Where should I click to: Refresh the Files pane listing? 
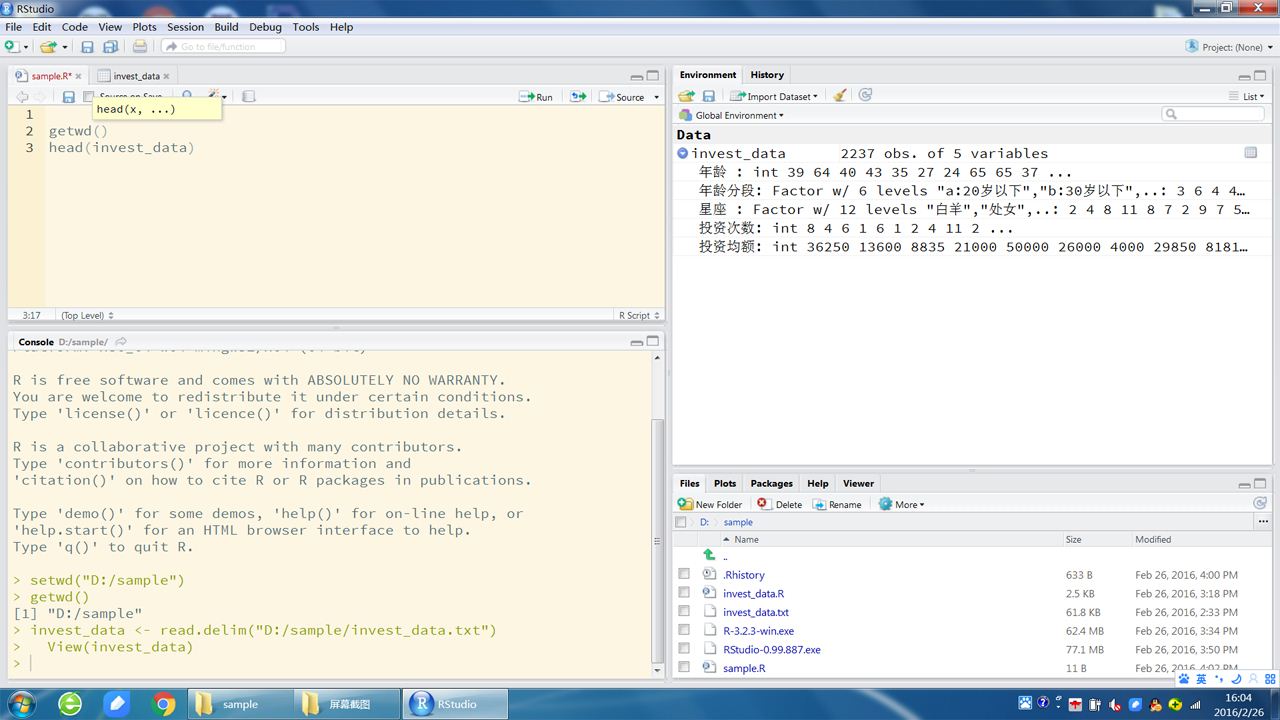tap(1260, 503)
